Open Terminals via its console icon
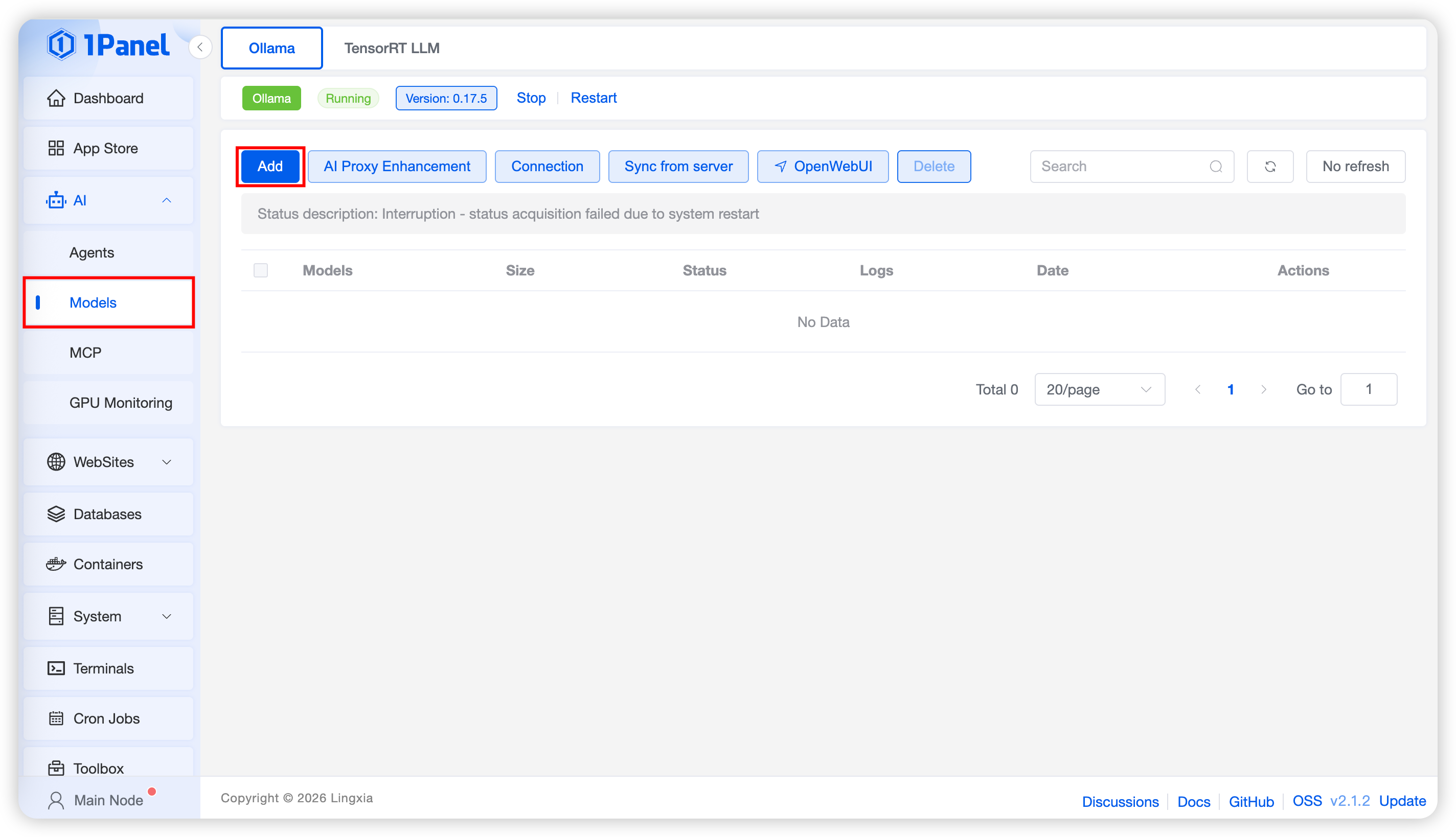Viewport: 1456px width, 837px height. click(56, 668)
